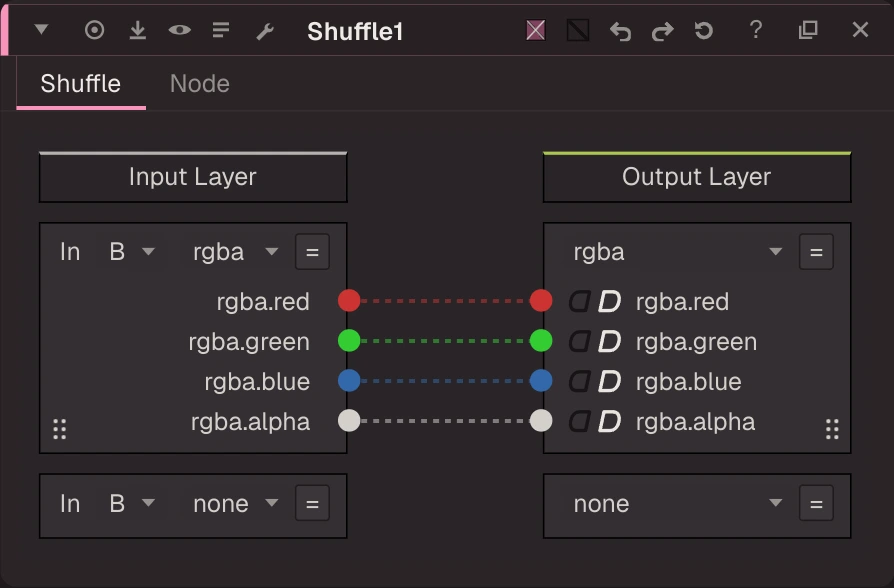Close the Shuffle1 properties panel

click(x=860, y=30)
